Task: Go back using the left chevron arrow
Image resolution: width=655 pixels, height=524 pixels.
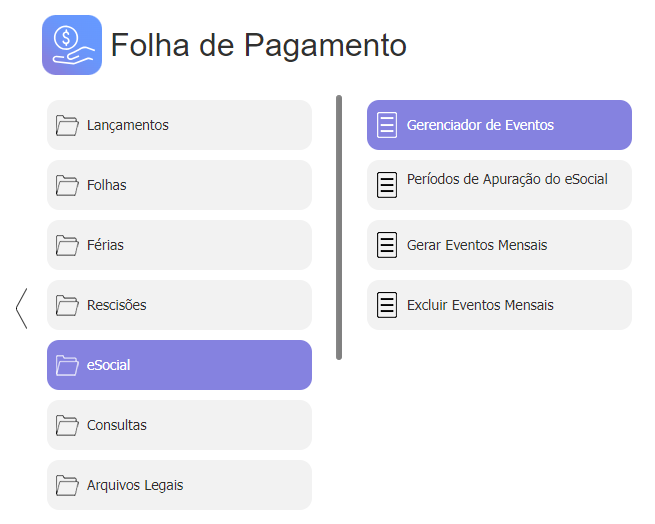Action: point(22,308)
